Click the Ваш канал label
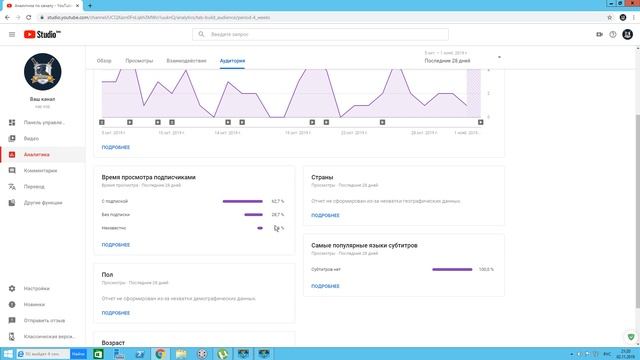 (x=42, y=99)
